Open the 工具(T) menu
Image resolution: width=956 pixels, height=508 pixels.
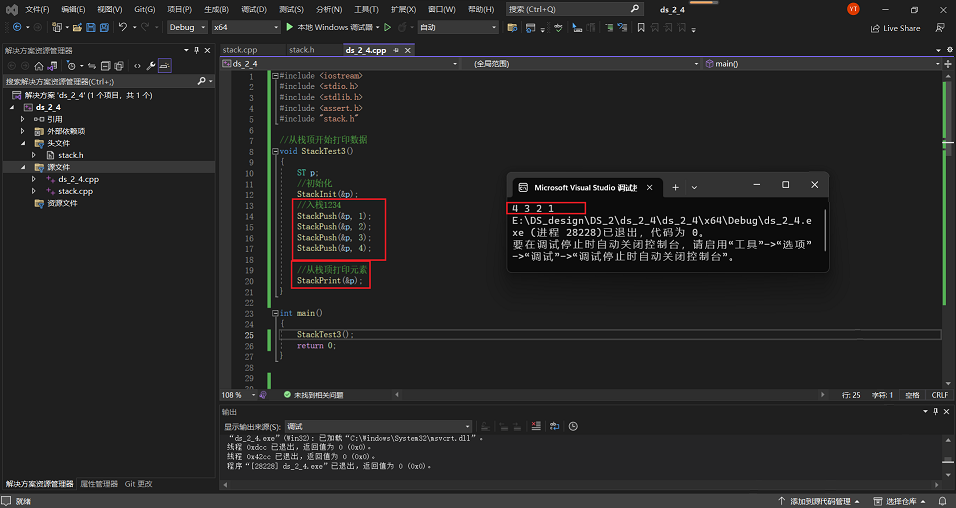pos(366,9)
